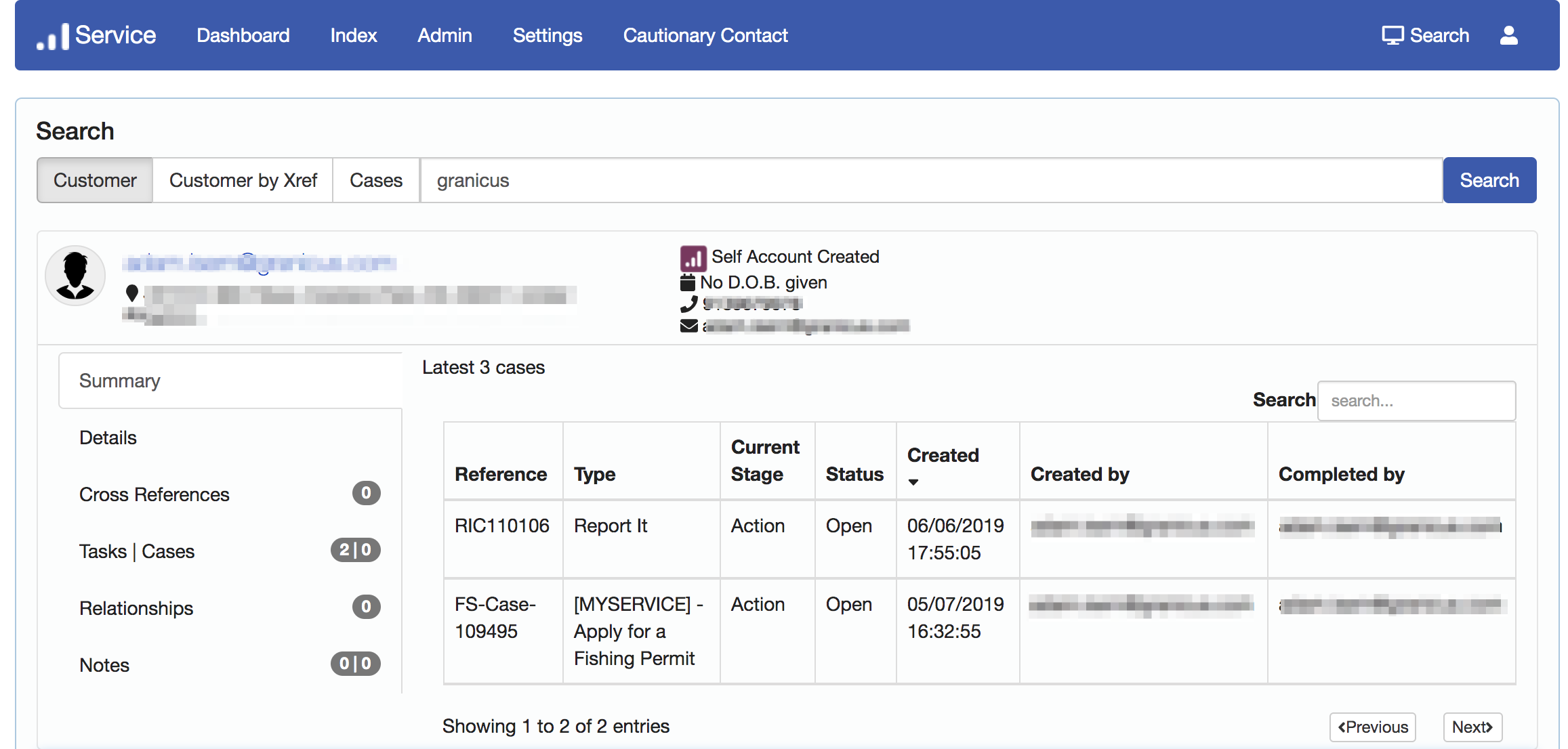Select the Summary tab
The image size is (1568, 749).
pos(230,381)
